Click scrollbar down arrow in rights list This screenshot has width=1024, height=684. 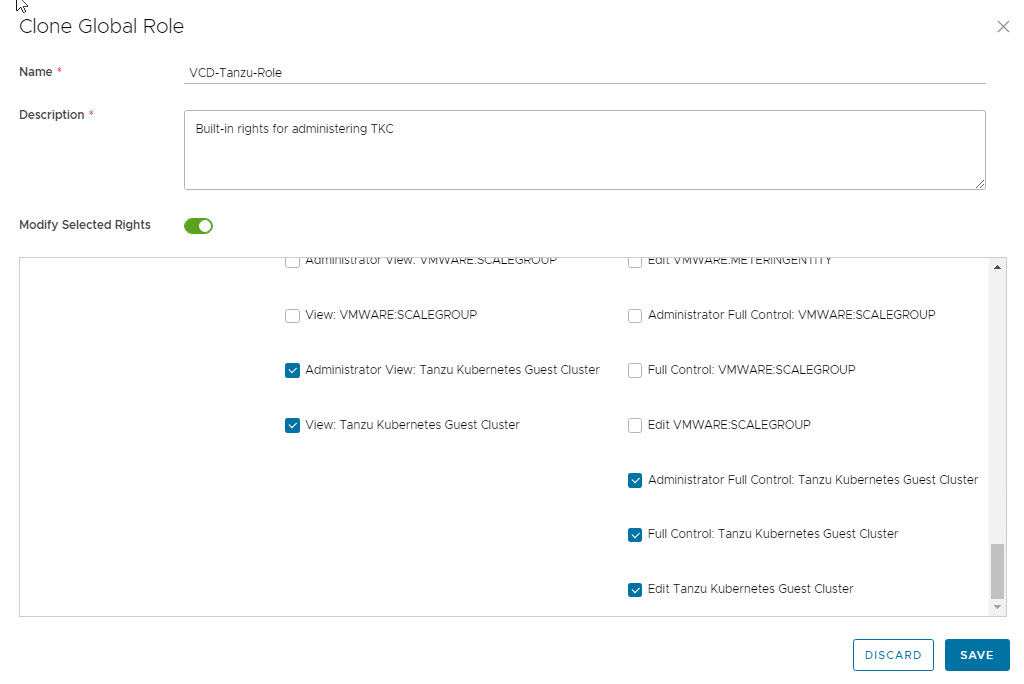(997, 607)
